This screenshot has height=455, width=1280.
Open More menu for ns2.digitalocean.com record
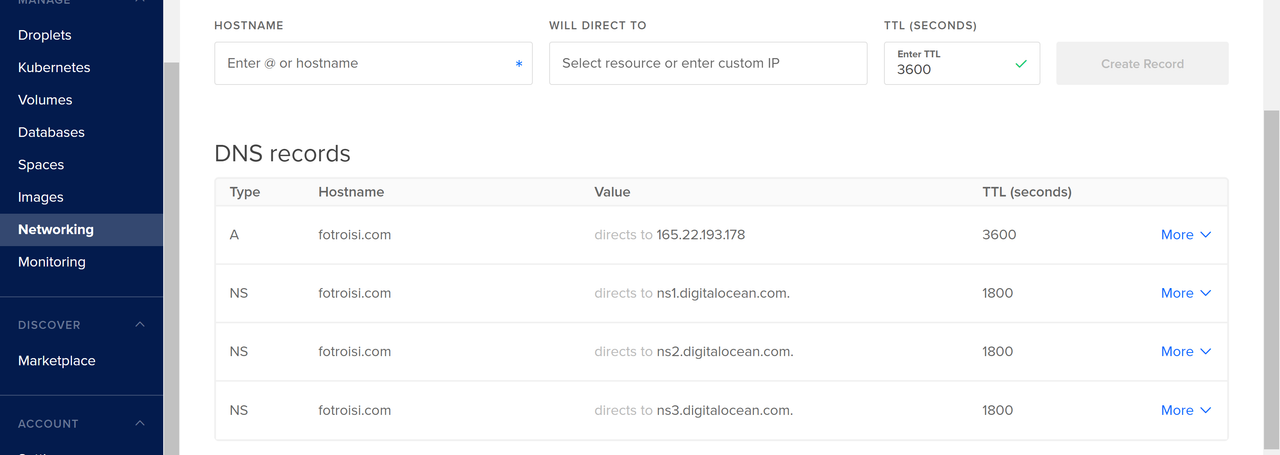(x=1186, y=352)
